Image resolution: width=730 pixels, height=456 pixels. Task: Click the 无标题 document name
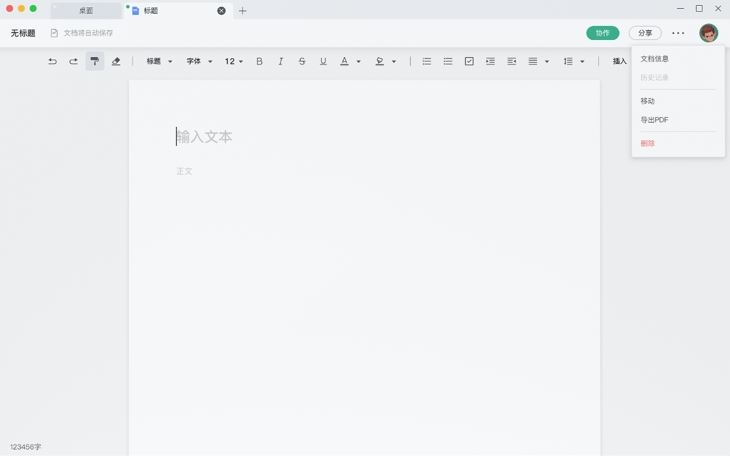click(x=23, y=33)
